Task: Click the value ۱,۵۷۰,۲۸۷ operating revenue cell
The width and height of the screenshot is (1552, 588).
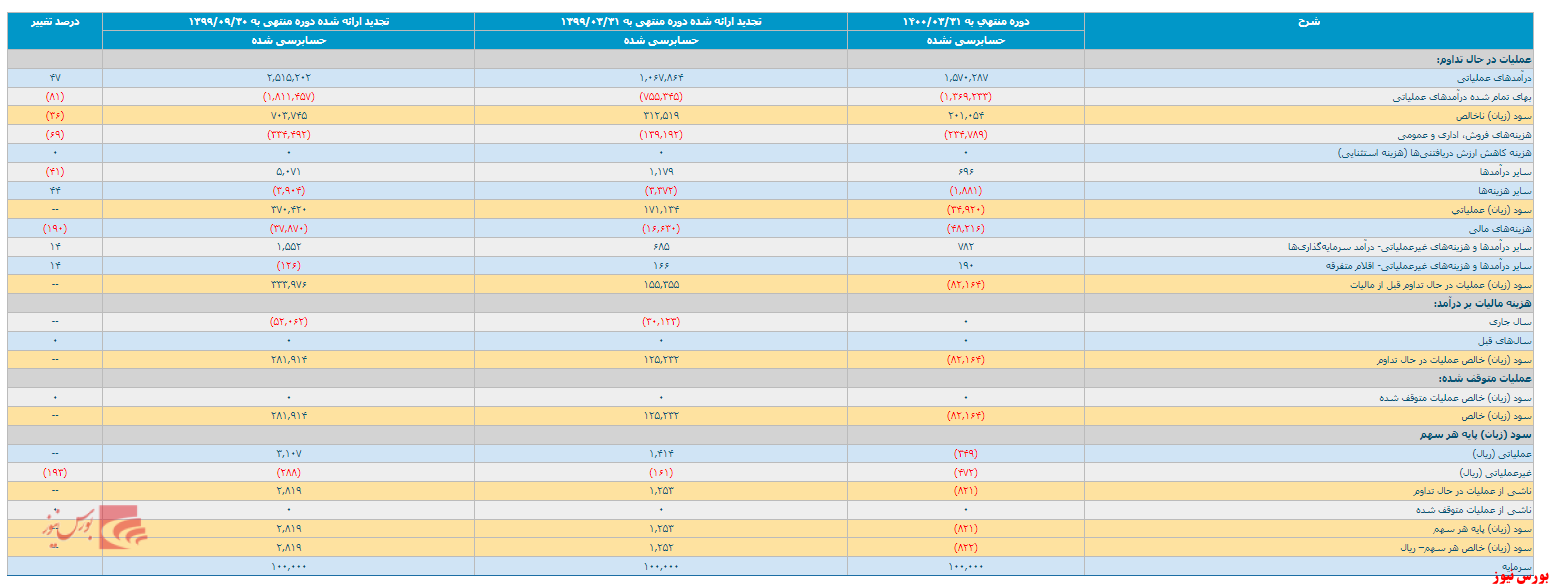Action: (x=965, y=78)
